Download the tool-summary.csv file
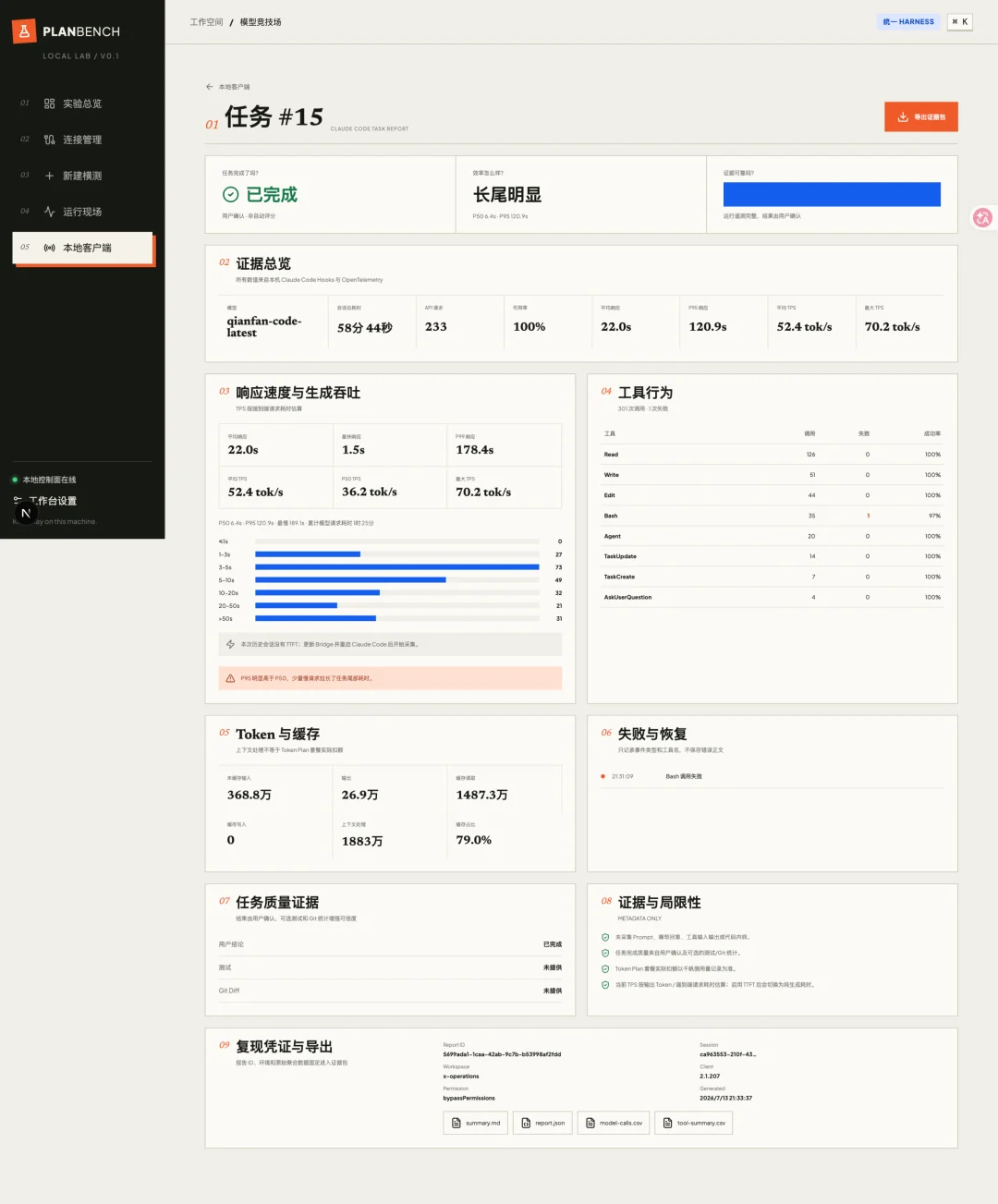 pyautogui.click(x=694, y=1123)
